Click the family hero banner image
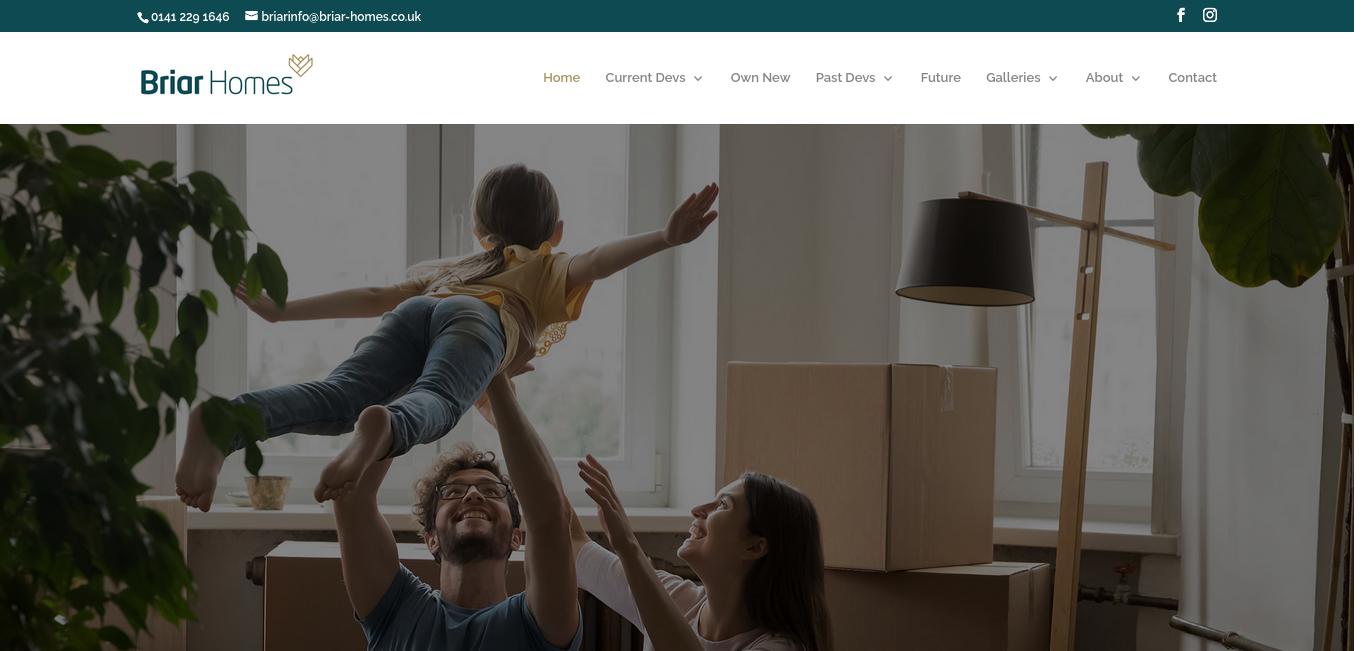1366x651 pixels. coord(683,388)
